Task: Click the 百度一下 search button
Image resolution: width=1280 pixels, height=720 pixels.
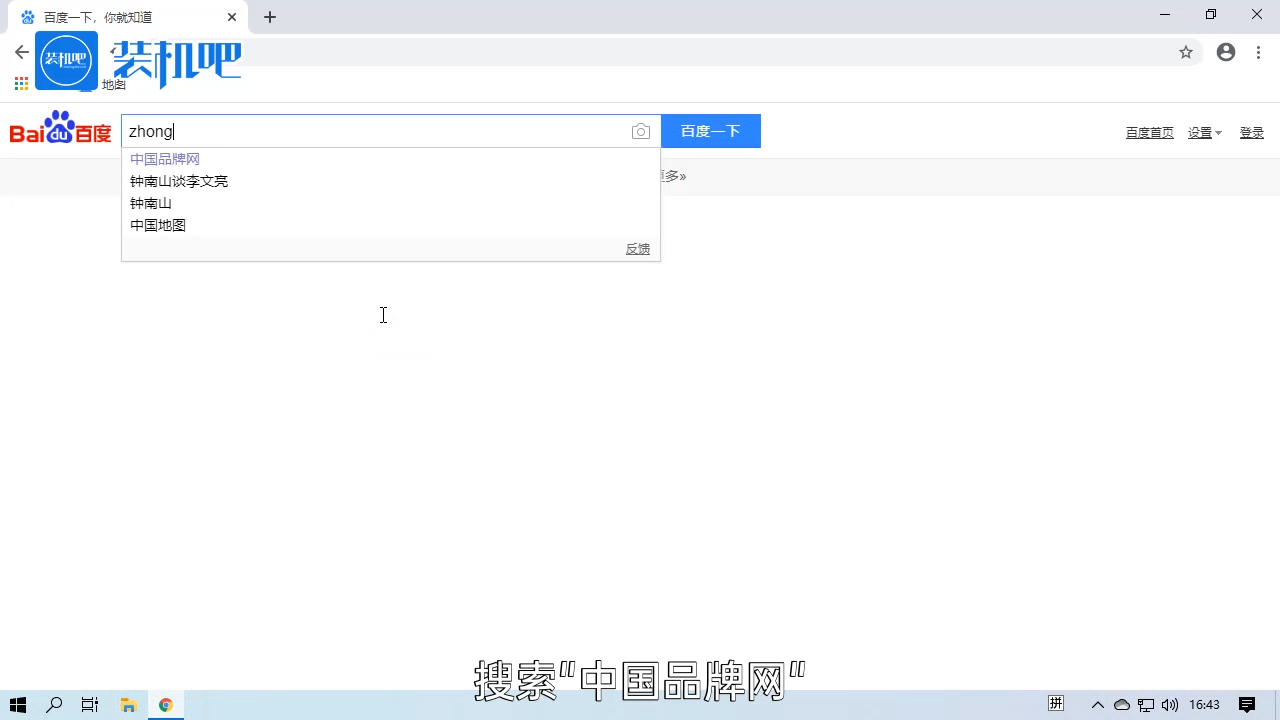Action: pyautogui.click(x=710, y=131)
